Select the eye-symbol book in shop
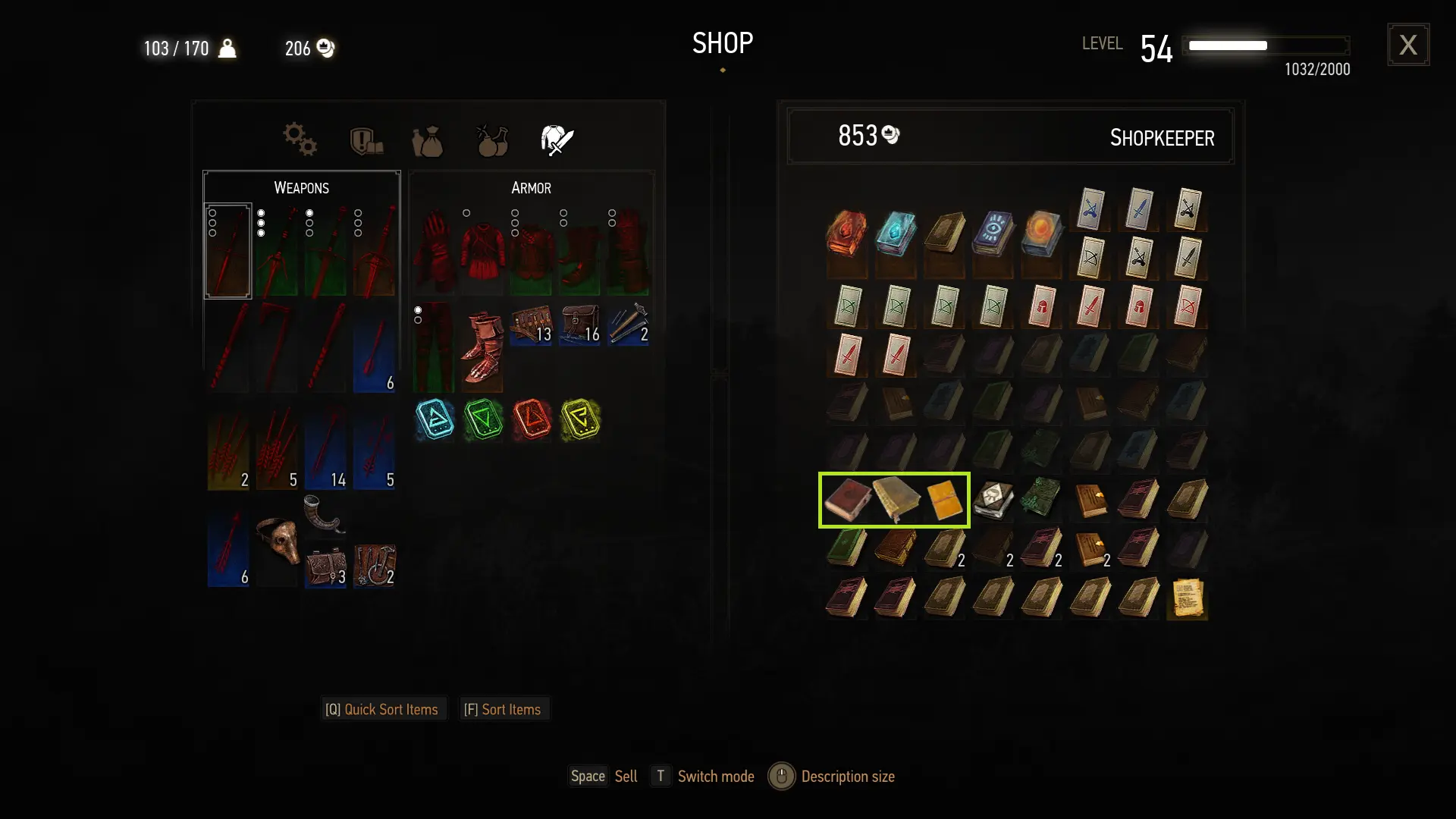 (x=993, y=233)
